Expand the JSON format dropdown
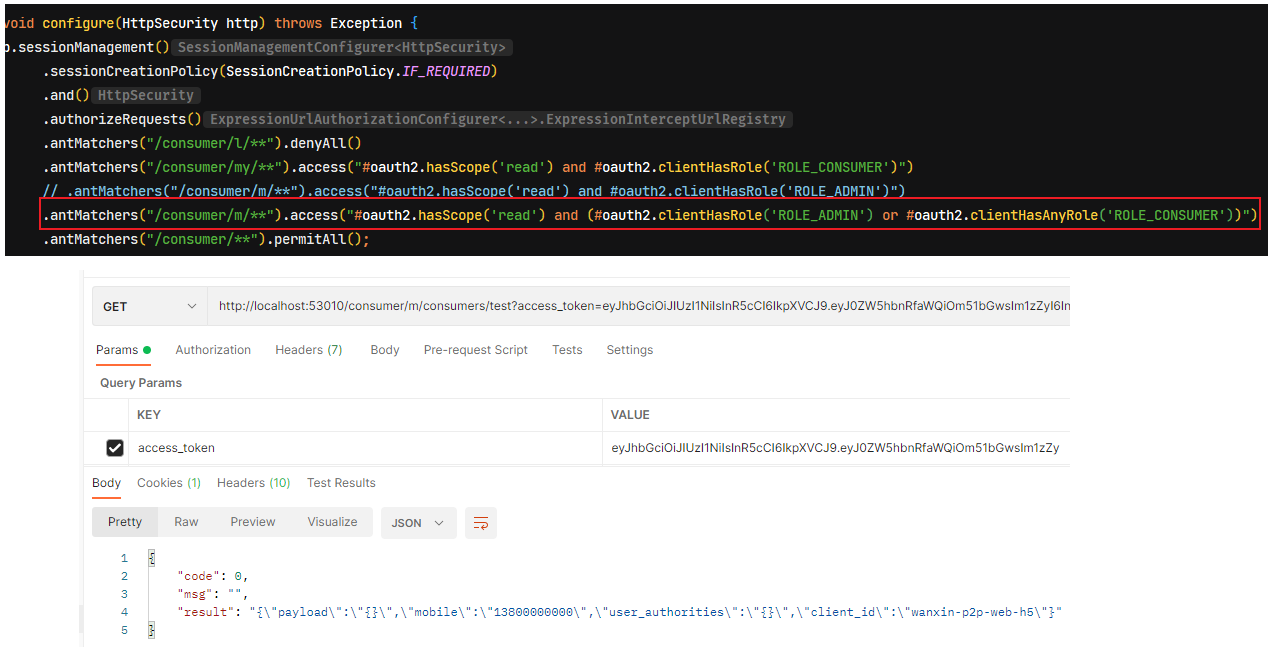This screenshot has width=1270, height=647. (419, 523)
